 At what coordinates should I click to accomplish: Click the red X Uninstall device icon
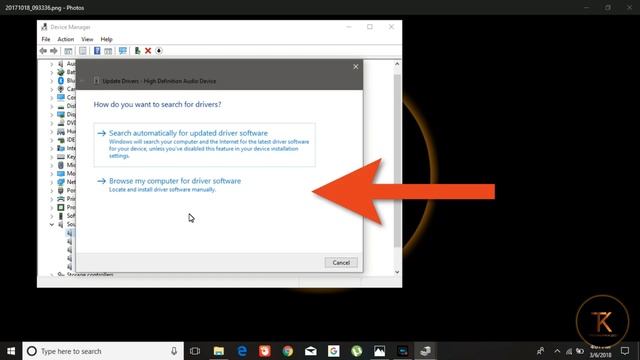pyautogui.click(x=148, y=51)
